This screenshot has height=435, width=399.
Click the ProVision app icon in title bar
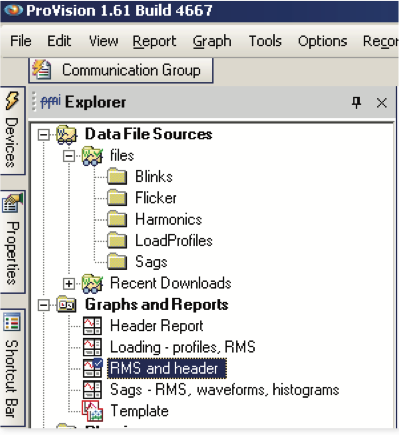tap(13, 10)
